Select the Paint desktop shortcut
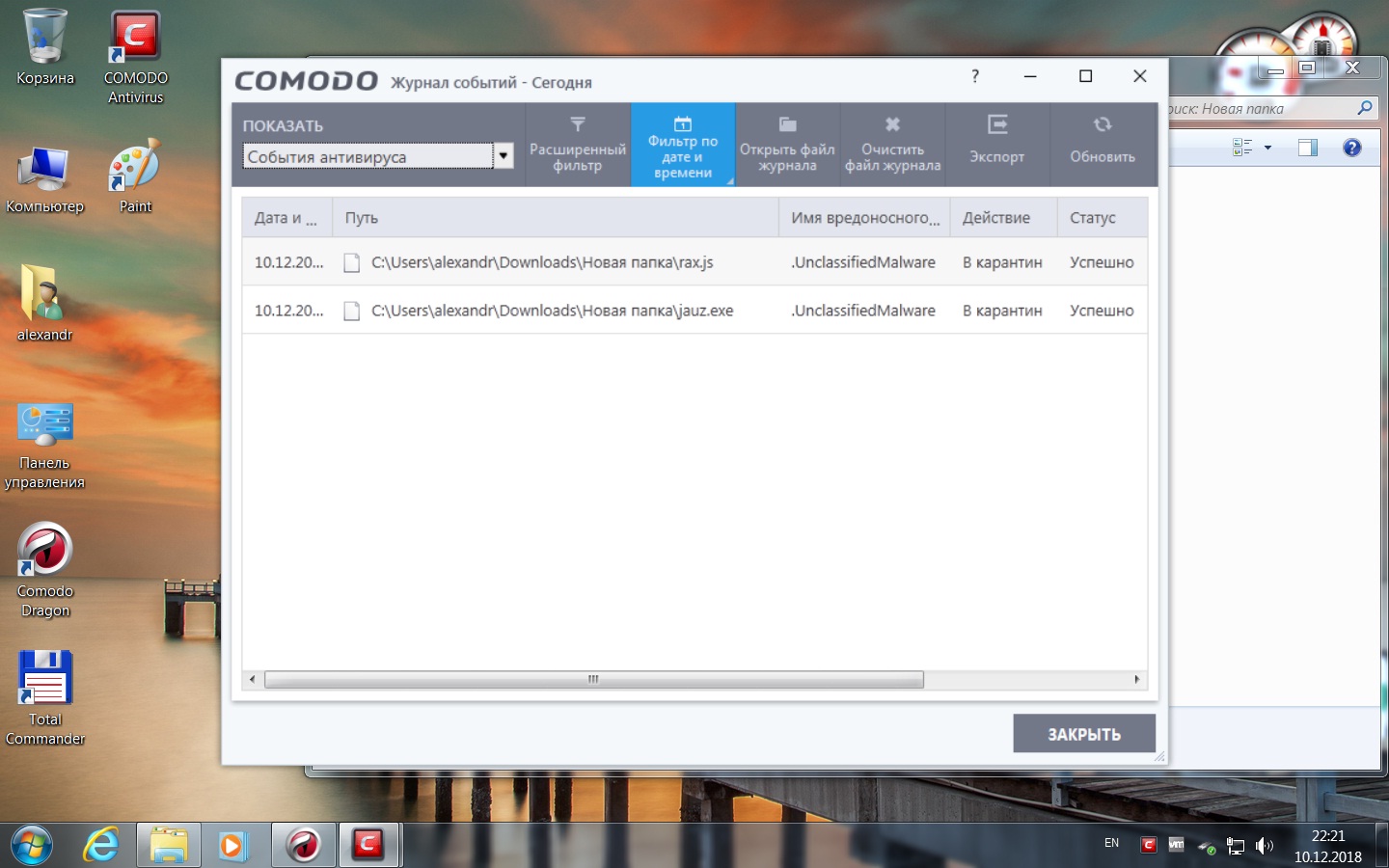The image size is (1389, 868). pos(135,177)
